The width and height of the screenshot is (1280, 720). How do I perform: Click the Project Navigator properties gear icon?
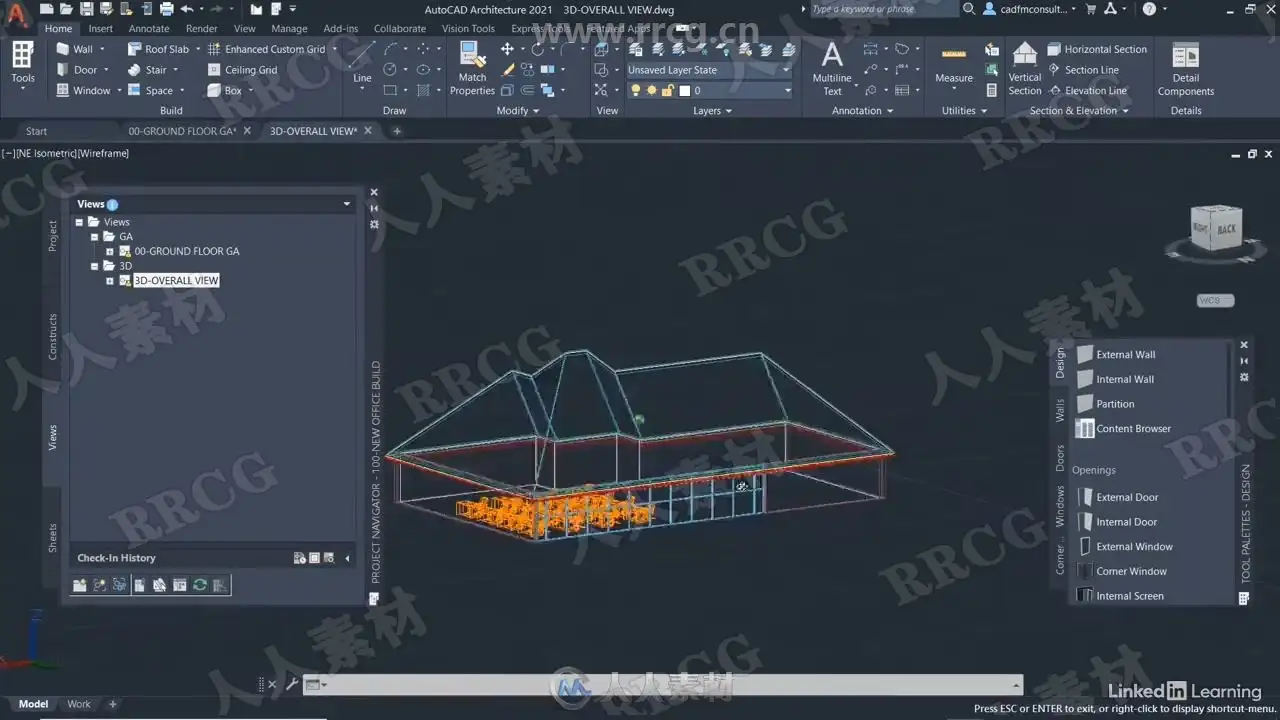click(x=374, y=224)
